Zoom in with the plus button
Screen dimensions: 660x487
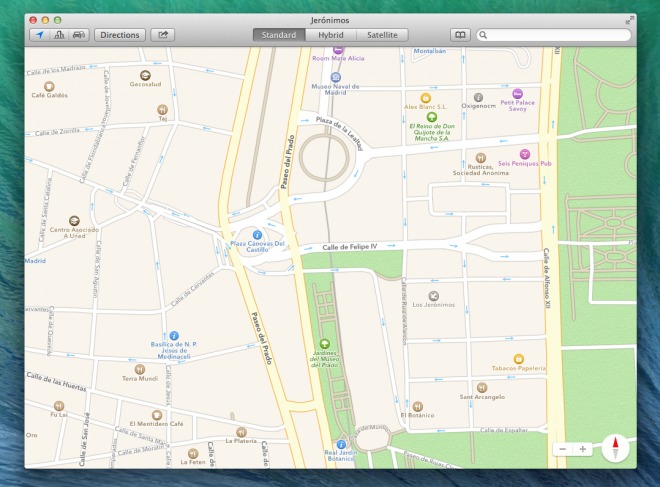pyautogui.click(x=583, y=449)
